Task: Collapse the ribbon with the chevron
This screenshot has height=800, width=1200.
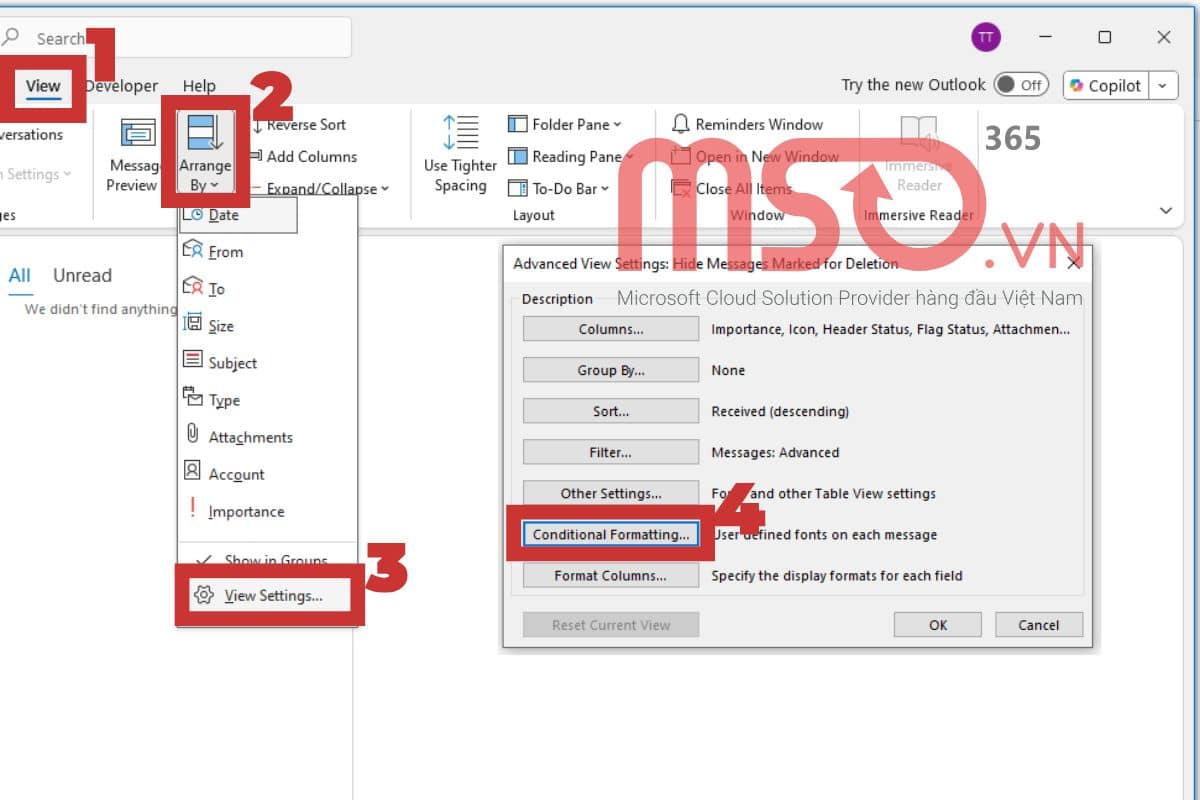Action: tap(1165, 211)
